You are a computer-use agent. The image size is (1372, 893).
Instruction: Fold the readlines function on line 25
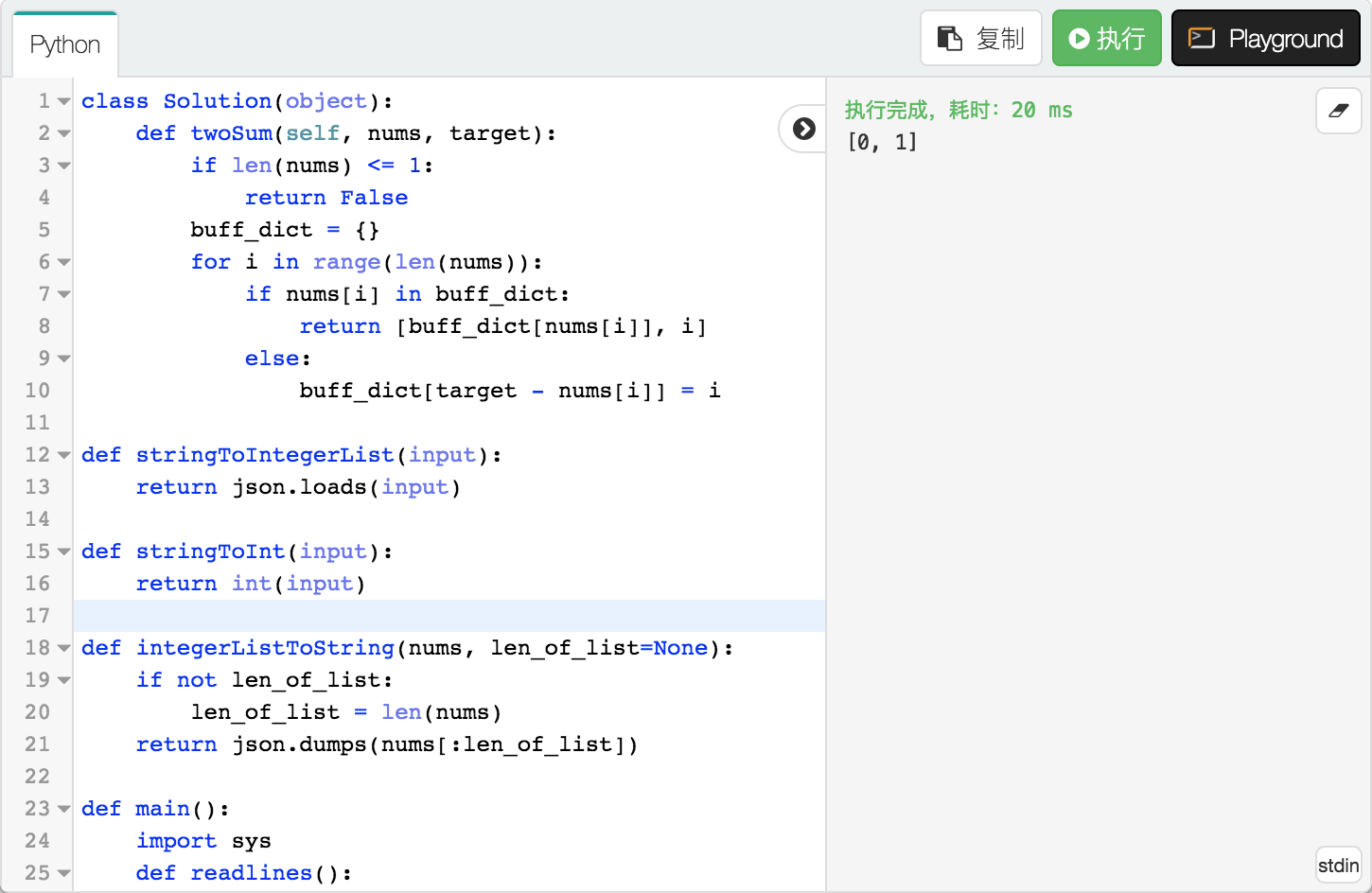tap(63, 873)
